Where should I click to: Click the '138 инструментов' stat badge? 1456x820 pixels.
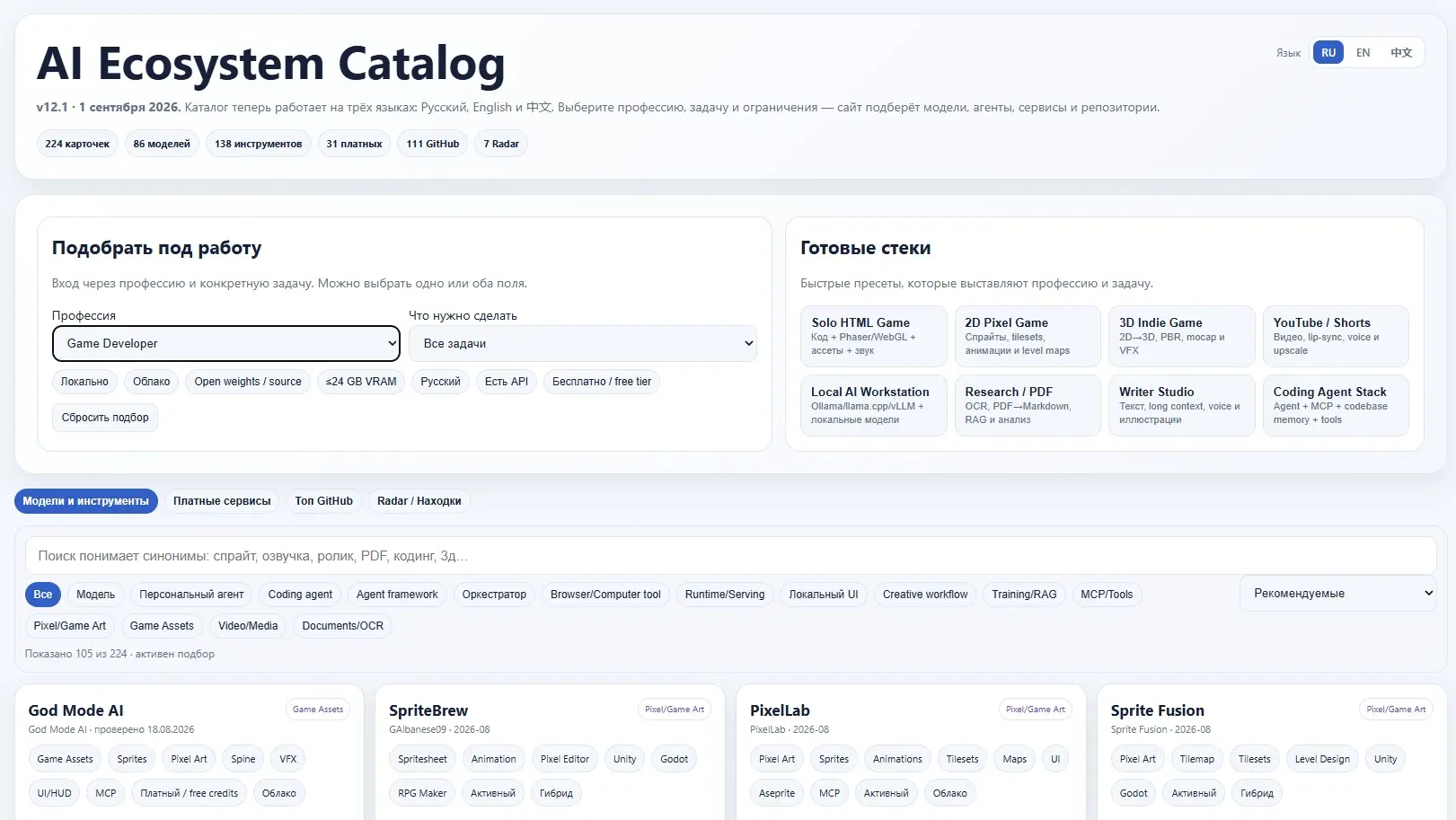tap(259, 144)
